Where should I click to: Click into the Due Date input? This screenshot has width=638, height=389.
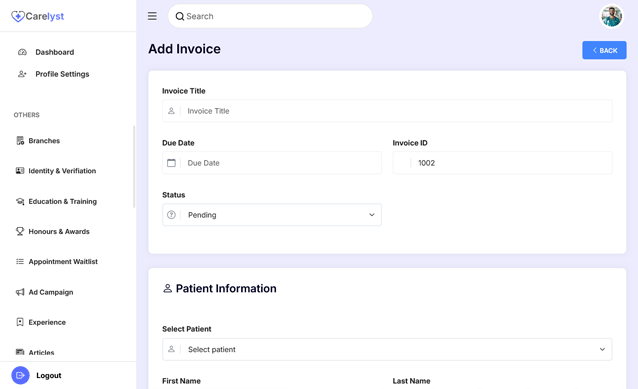coord(272,163)
